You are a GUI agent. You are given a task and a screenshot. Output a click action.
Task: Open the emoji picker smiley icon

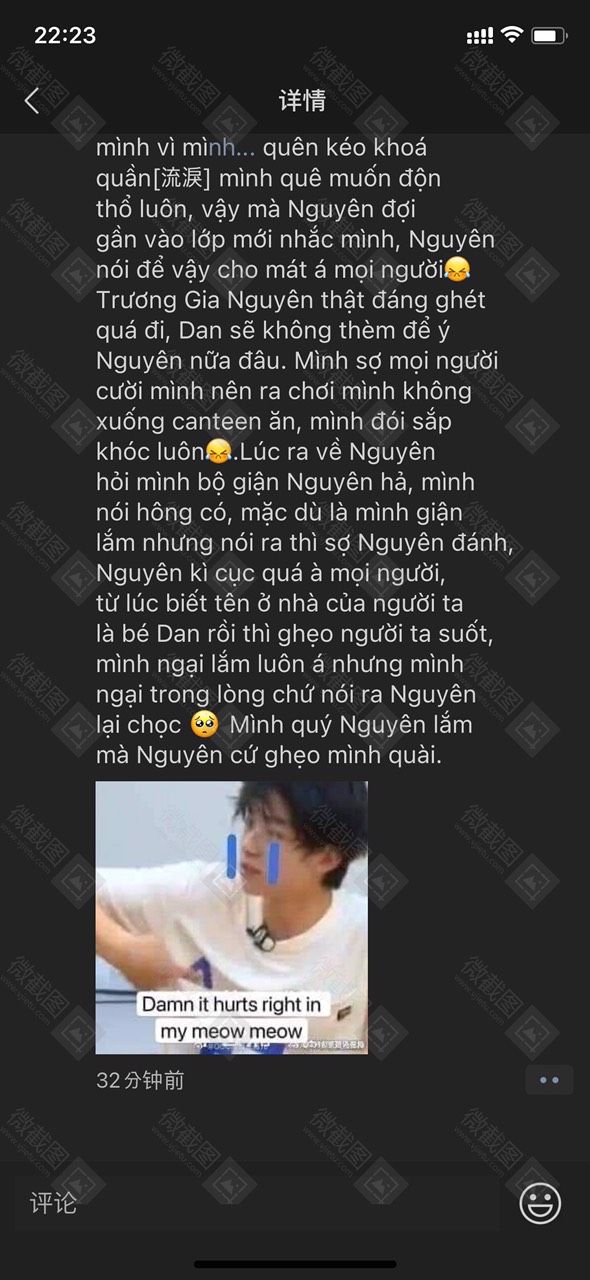click(x=540, y=1203)
